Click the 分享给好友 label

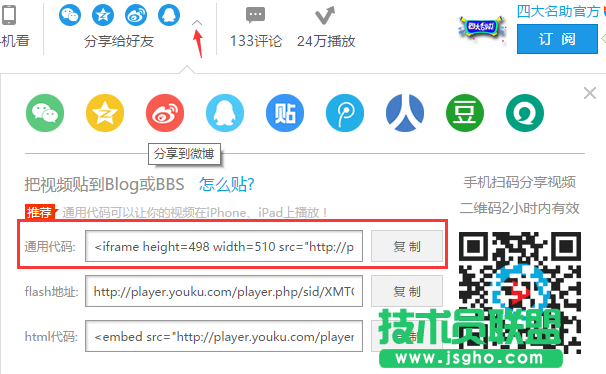pyautogui.click(x=119, y=41)
